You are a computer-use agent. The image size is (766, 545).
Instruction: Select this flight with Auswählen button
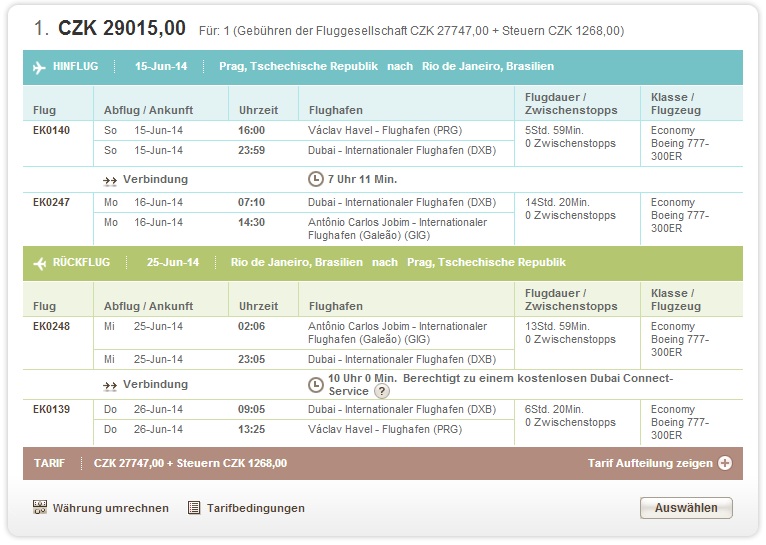(x=686, y=508)
